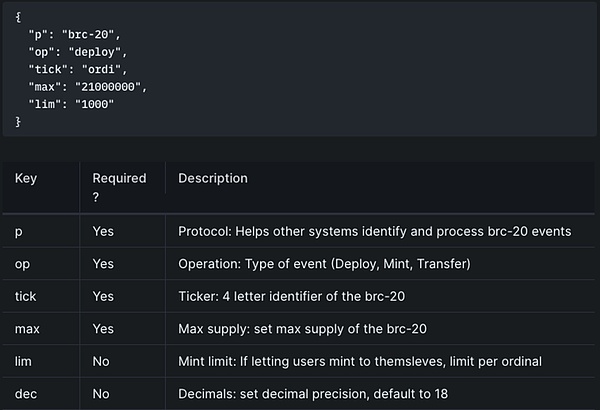This screenshot has width=600, height=410.
Task: Select the "dec" key cell in table
Action: point(27,393)
